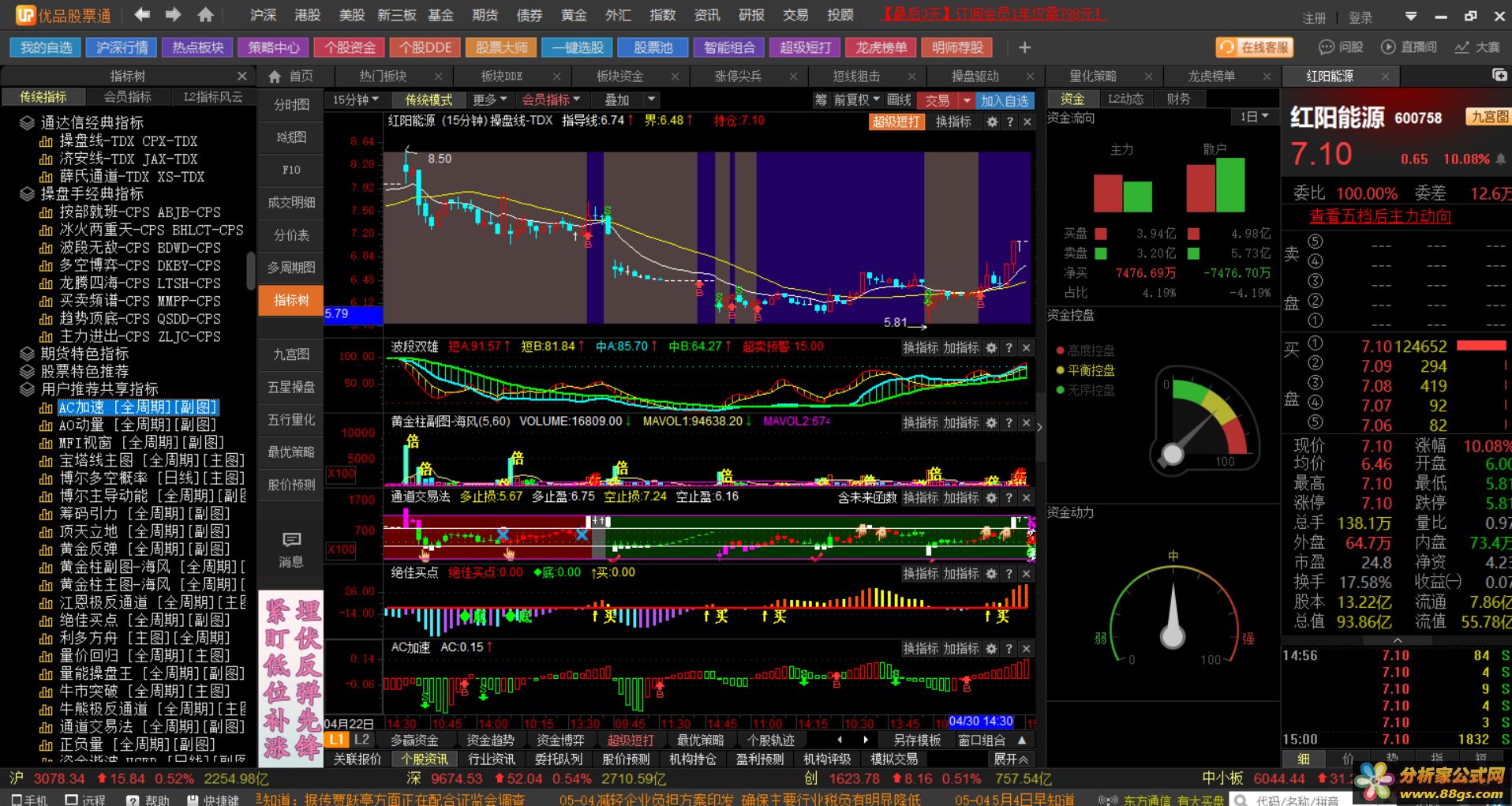The height and width of the screenshot is (806, 1512).
Task: Open the 港股 menu
Action: point(307,15)
